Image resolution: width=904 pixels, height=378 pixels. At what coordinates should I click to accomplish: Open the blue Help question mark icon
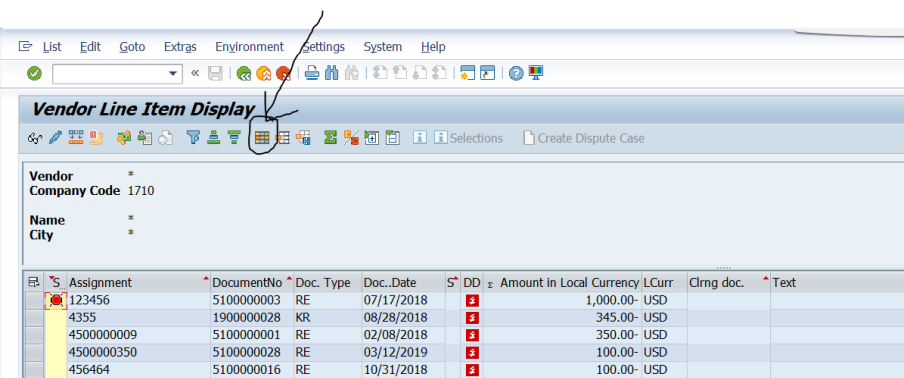click(516, 73)
